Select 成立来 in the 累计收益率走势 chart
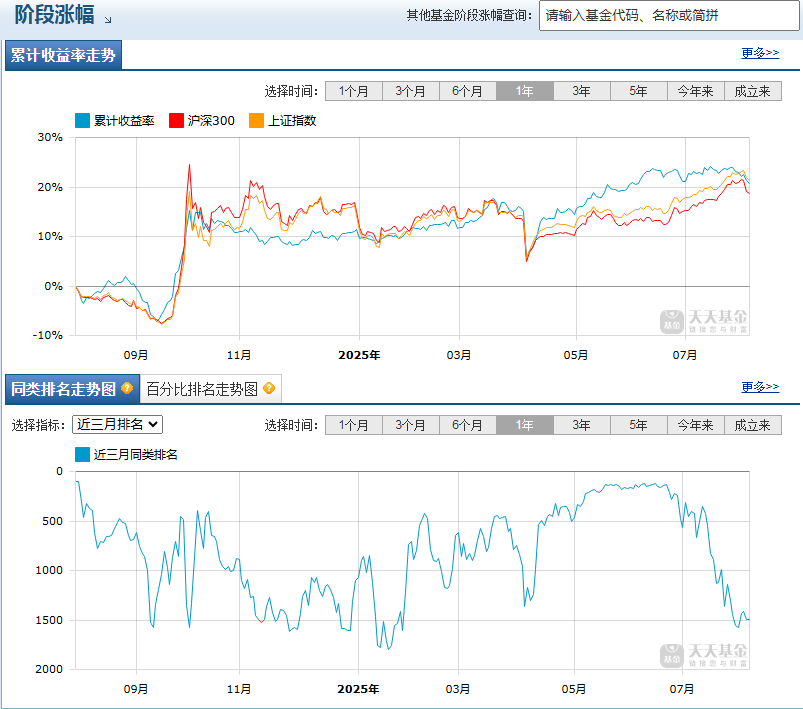The image size is (803, 709). click(753, 91)
